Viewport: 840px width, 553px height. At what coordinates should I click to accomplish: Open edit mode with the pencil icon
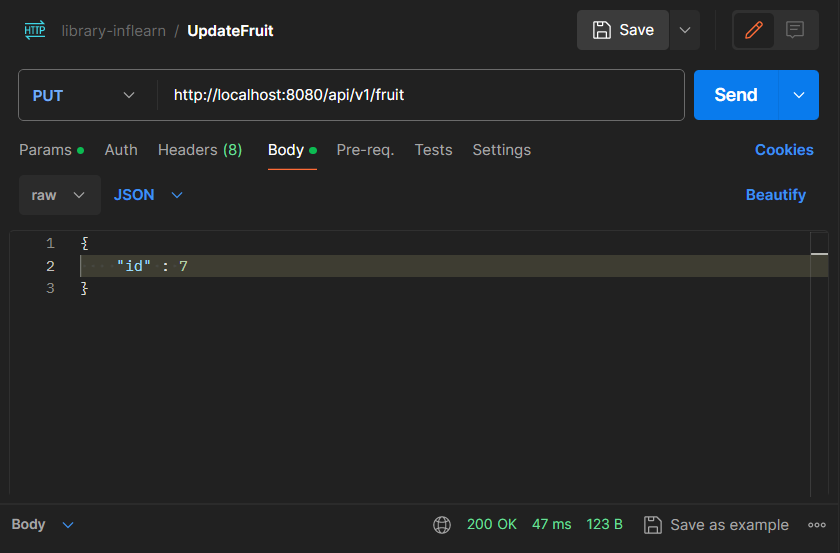(x=754, y=30)
